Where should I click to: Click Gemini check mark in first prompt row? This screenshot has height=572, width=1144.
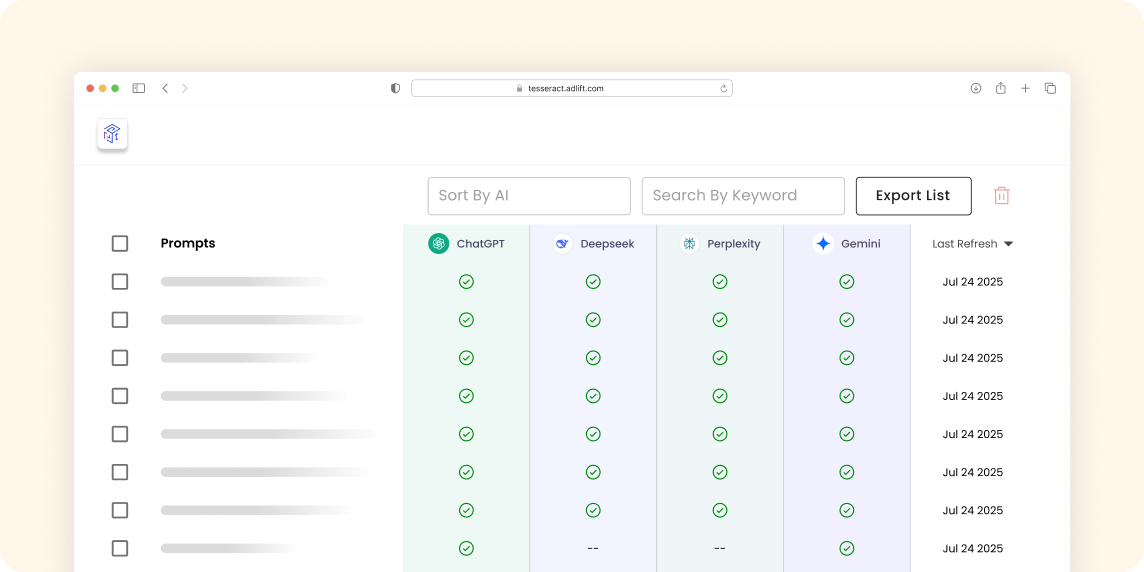846,282
